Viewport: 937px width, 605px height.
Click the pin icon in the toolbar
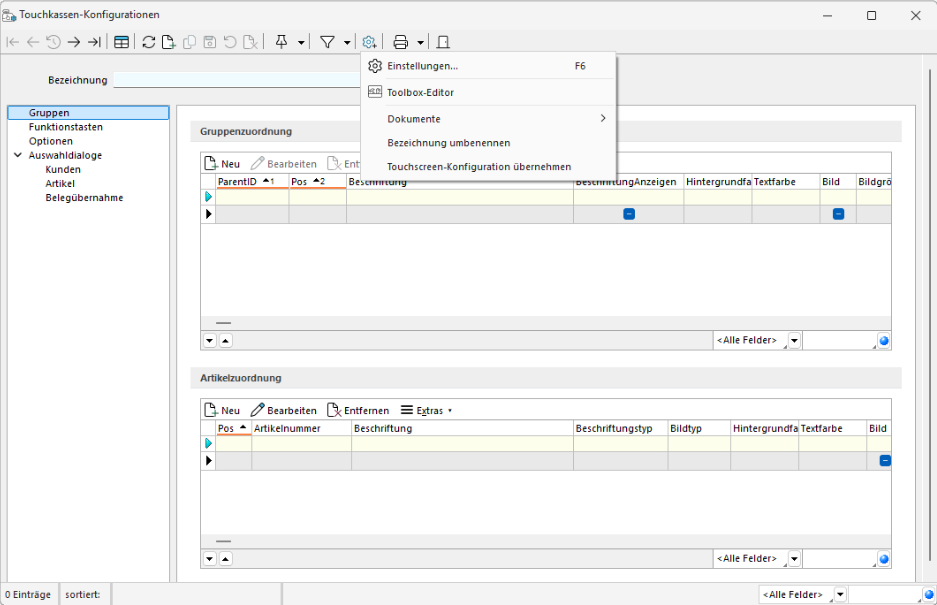[x=281, y=42]
